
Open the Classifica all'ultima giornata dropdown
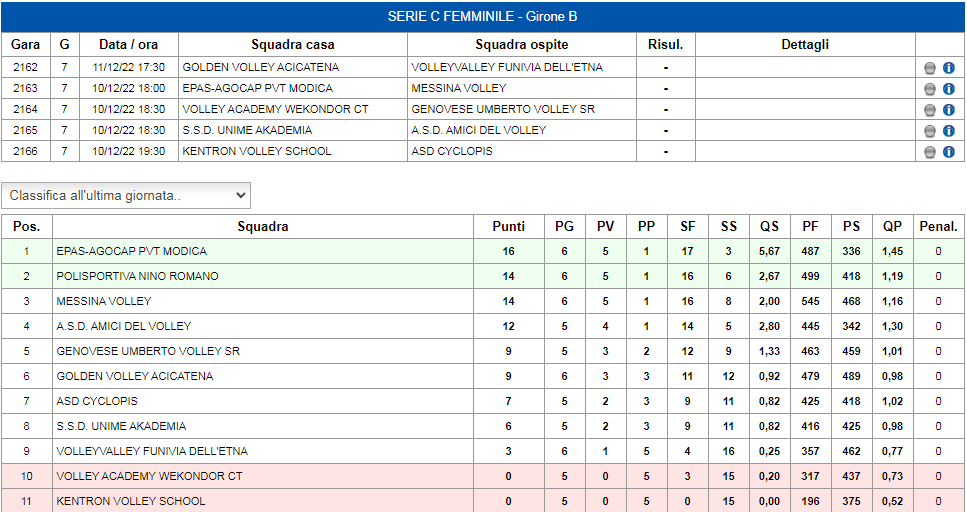pos(126,196)
